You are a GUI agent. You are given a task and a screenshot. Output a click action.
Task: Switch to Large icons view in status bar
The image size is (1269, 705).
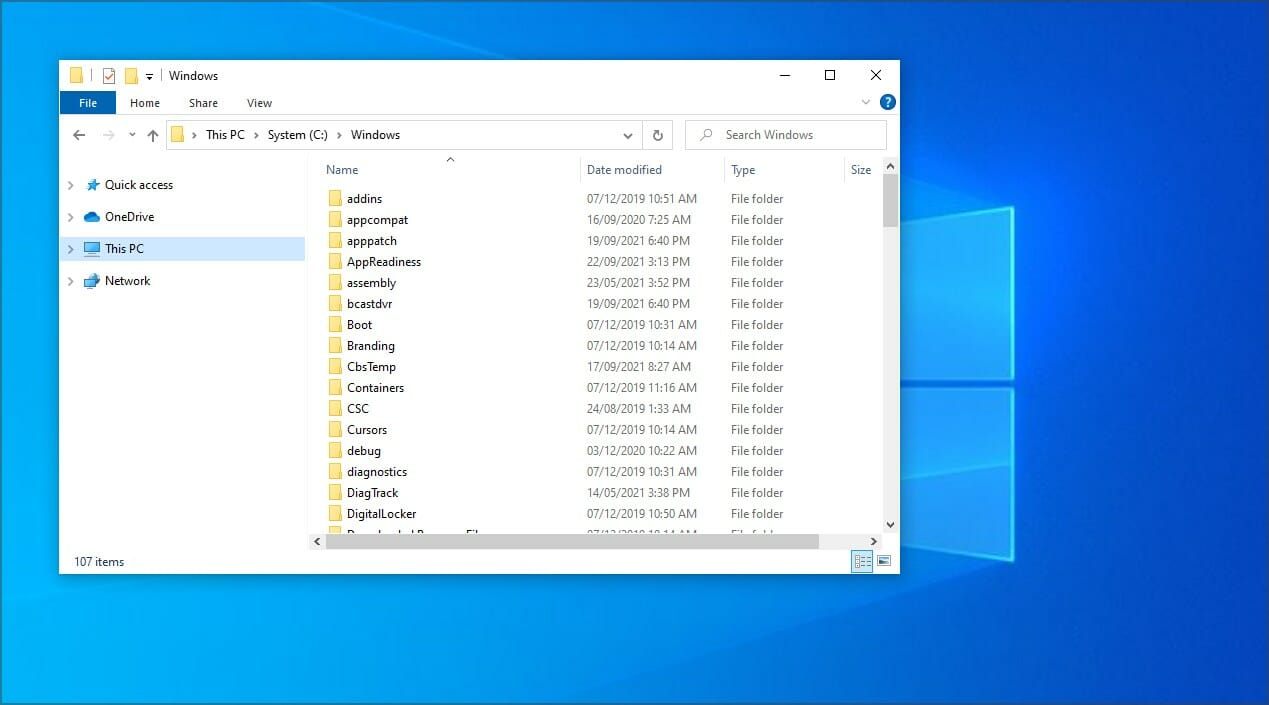point(884,562)
